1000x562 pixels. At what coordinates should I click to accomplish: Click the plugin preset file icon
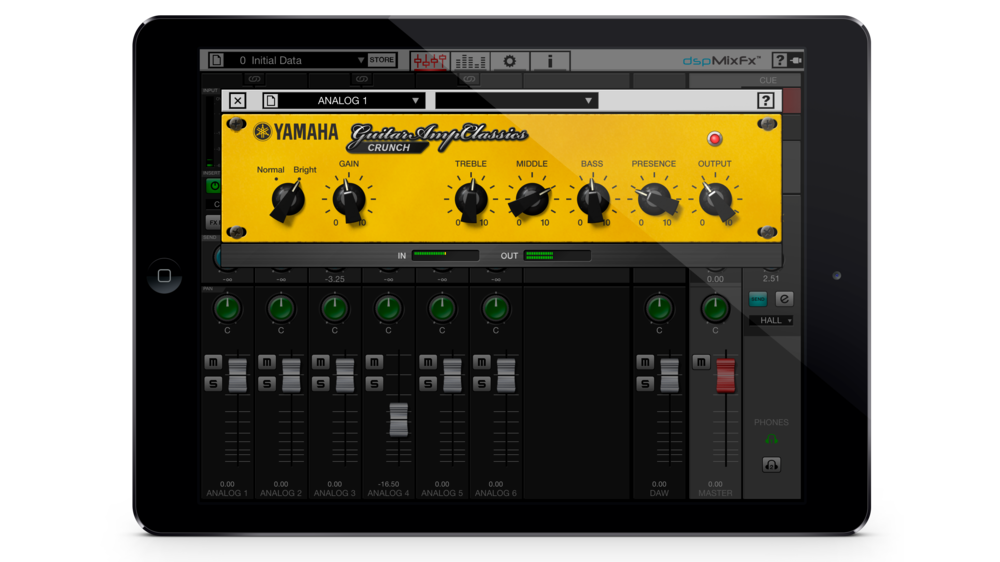[x=270, y=100]
